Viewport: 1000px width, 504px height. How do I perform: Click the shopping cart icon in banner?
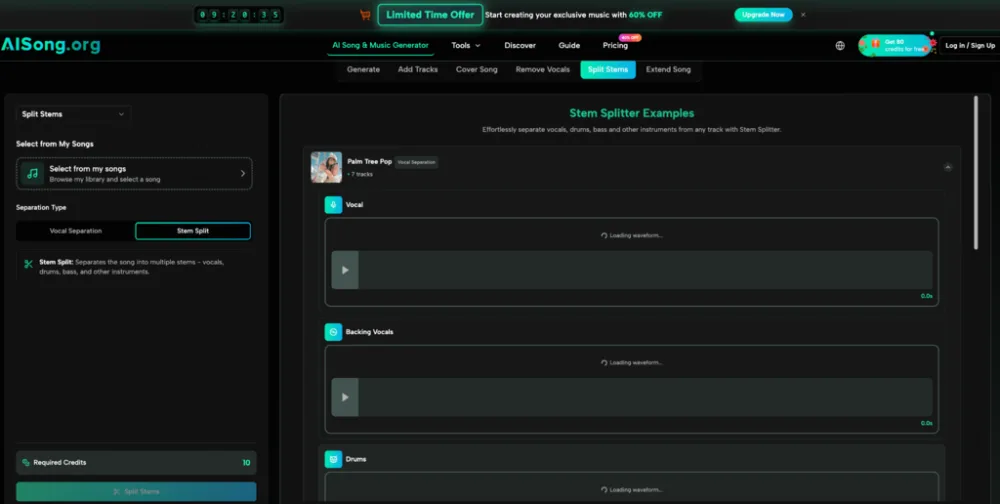[x=365, y=15]
